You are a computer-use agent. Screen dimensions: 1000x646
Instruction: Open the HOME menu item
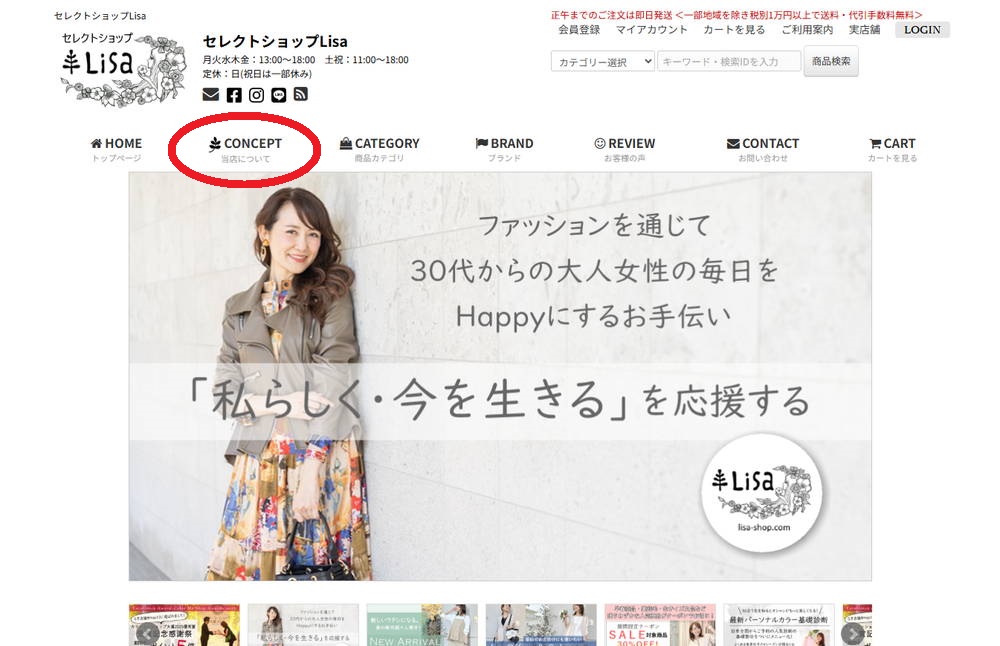[116, 144]
